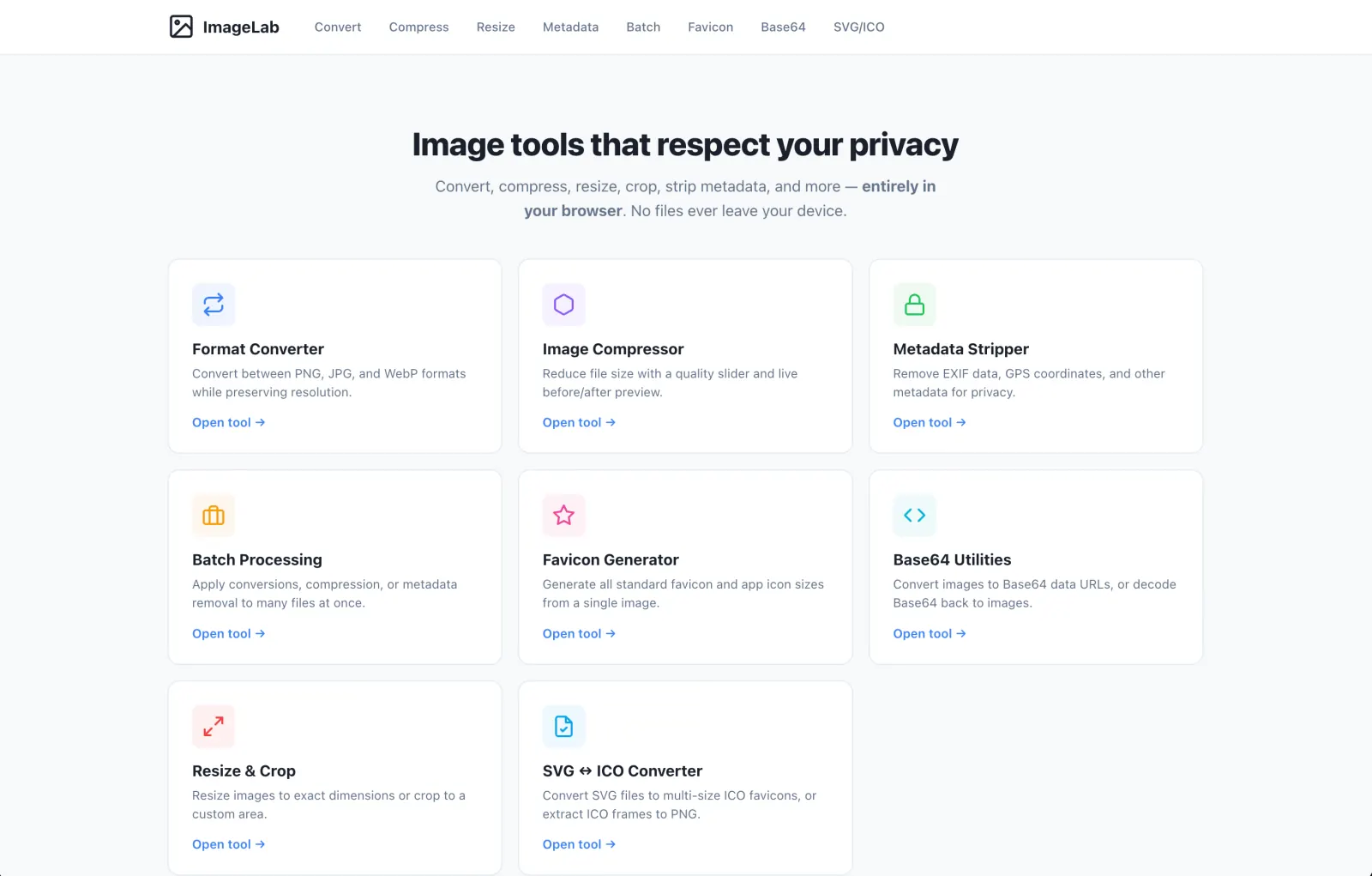Open the Batch nav item
The height and width of the screenshot is (876, 1372).
(643, 27)
